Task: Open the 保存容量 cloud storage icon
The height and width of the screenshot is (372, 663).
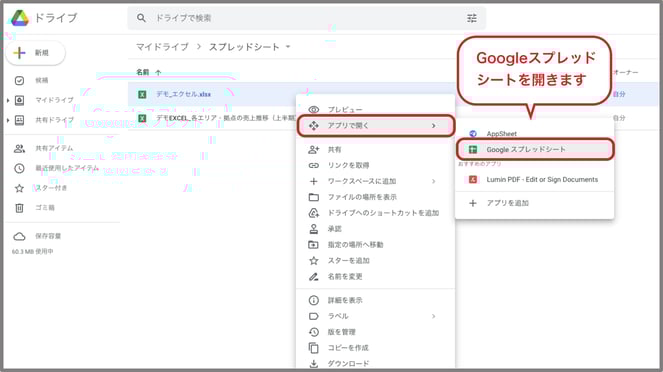Action: (x=19, y=236)
